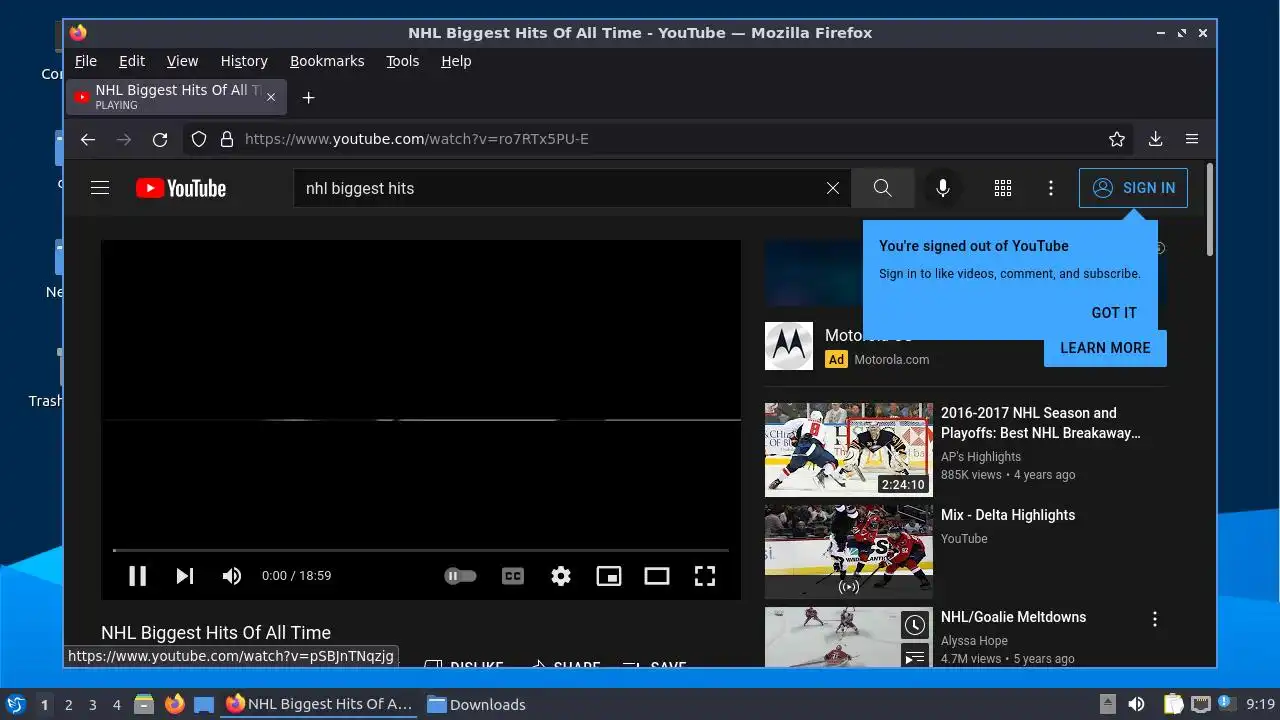This screenshot has width=1280, height=720.
Task: Dismiss the popup with GOT IT
Action: (x=1114, y=313)
